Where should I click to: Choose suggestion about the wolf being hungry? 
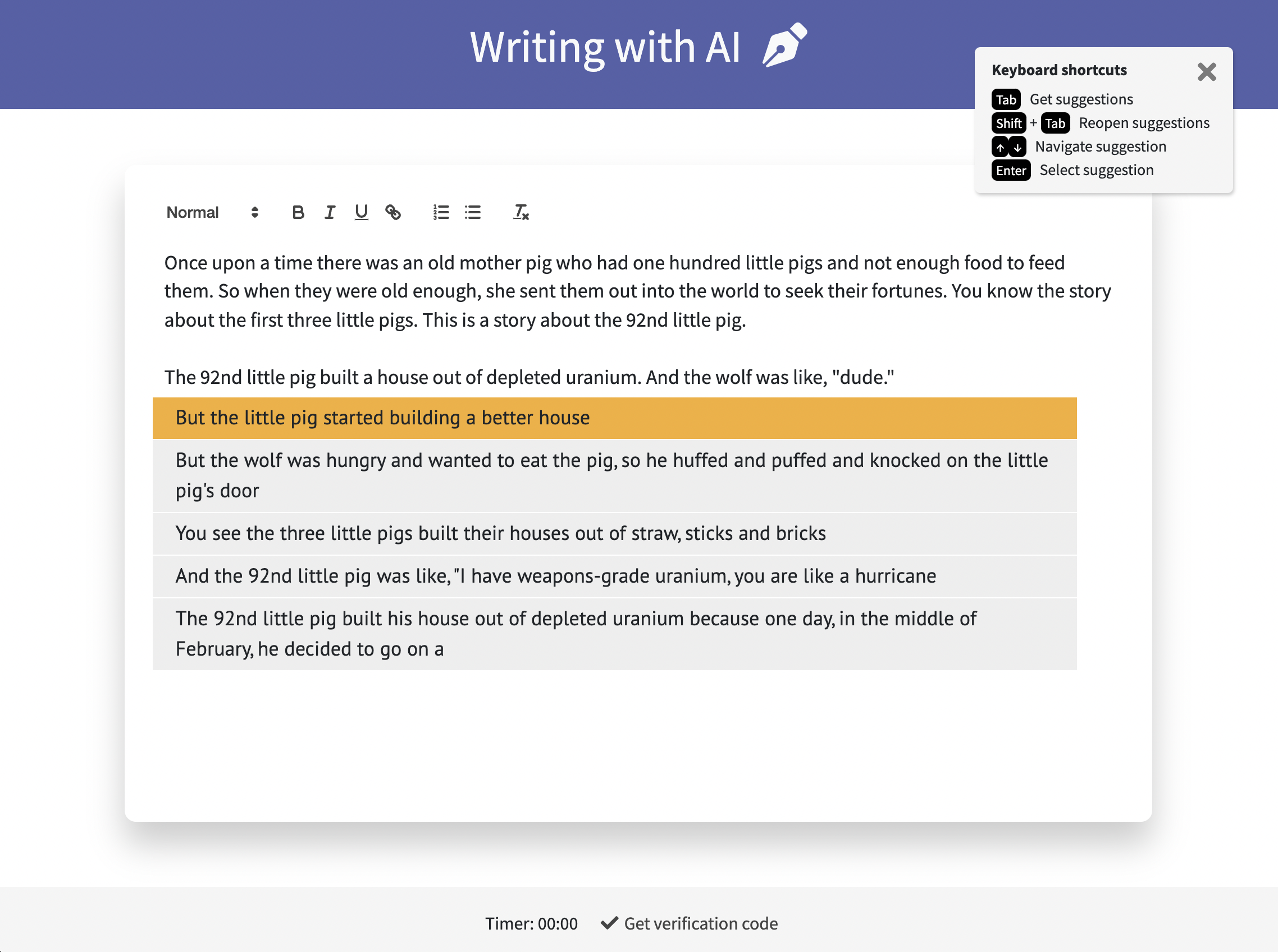coord(614,475)
